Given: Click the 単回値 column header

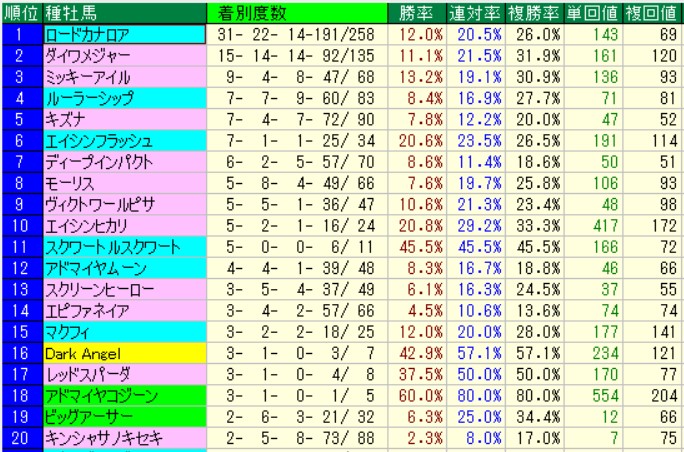Looking at the screenshot, I should pos(593,13).
